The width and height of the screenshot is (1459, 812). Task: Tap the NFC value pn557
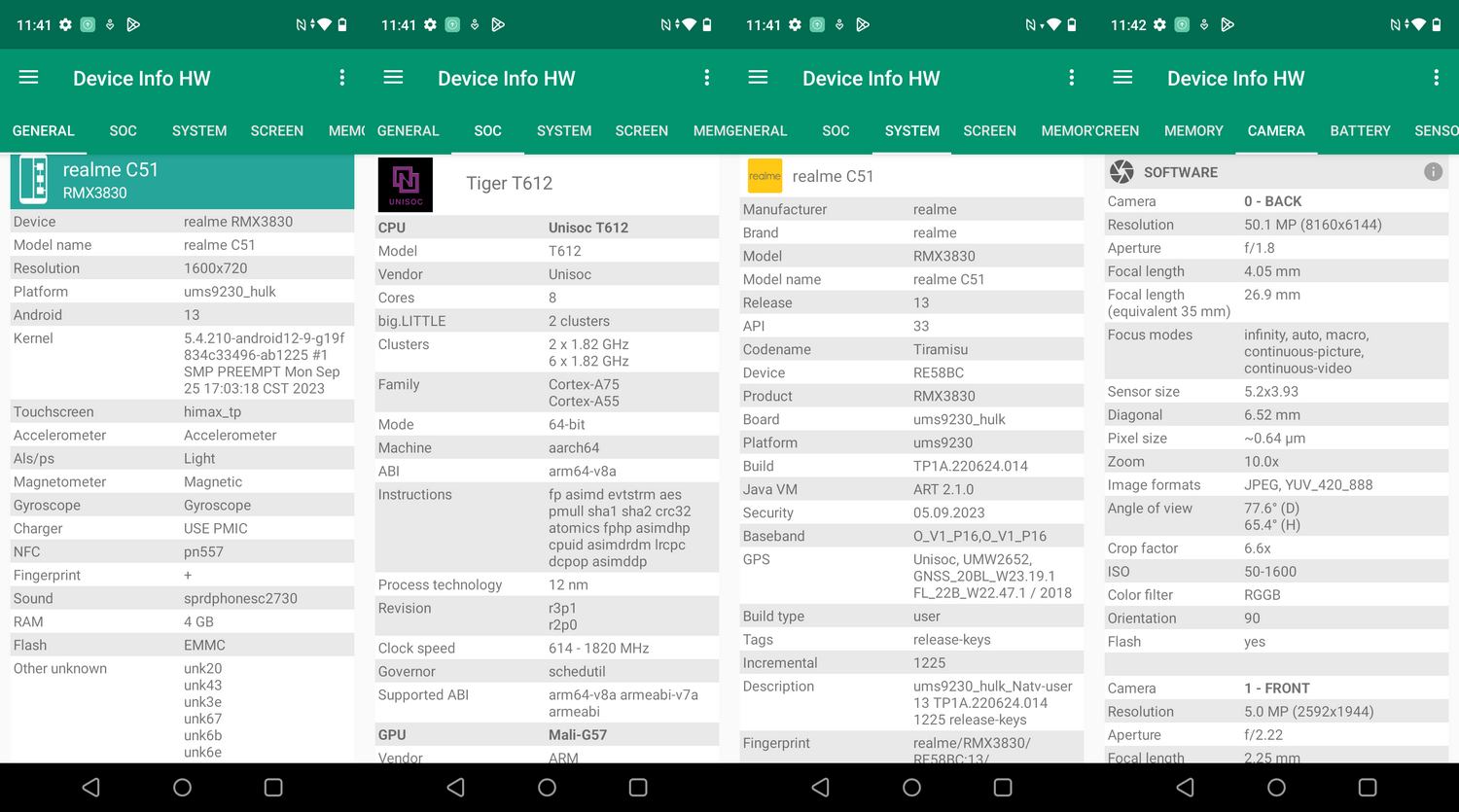(x=203, y=552)
